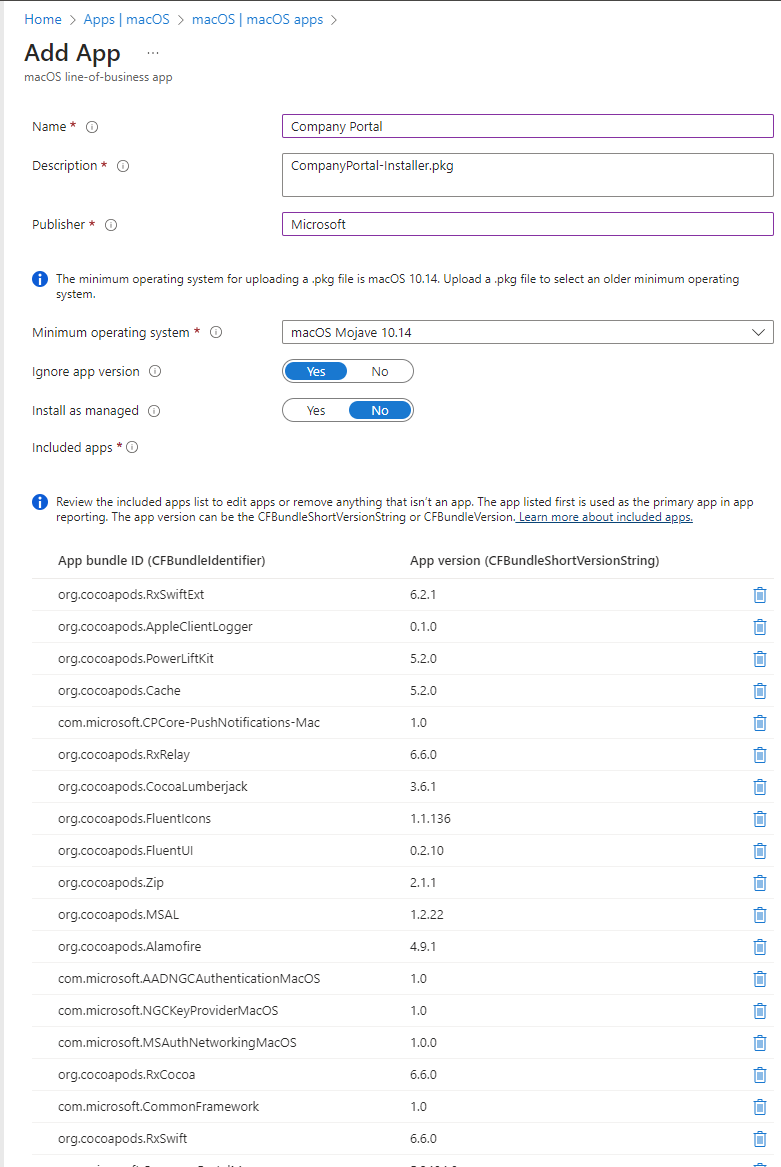Select com.microsoft.CPCore-PushNotifications-Mac cell
781x1167 pixels.
pos(189,723)
